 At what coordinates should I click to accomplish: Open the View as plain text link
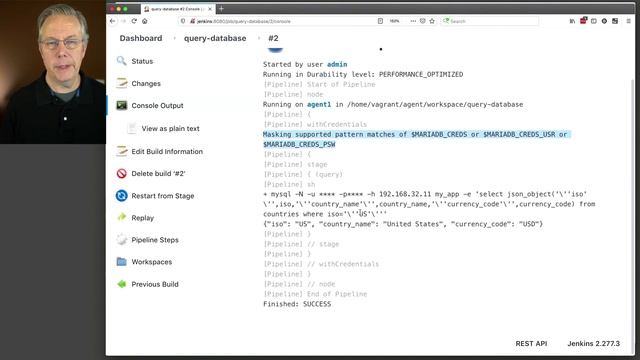[171, 128]
